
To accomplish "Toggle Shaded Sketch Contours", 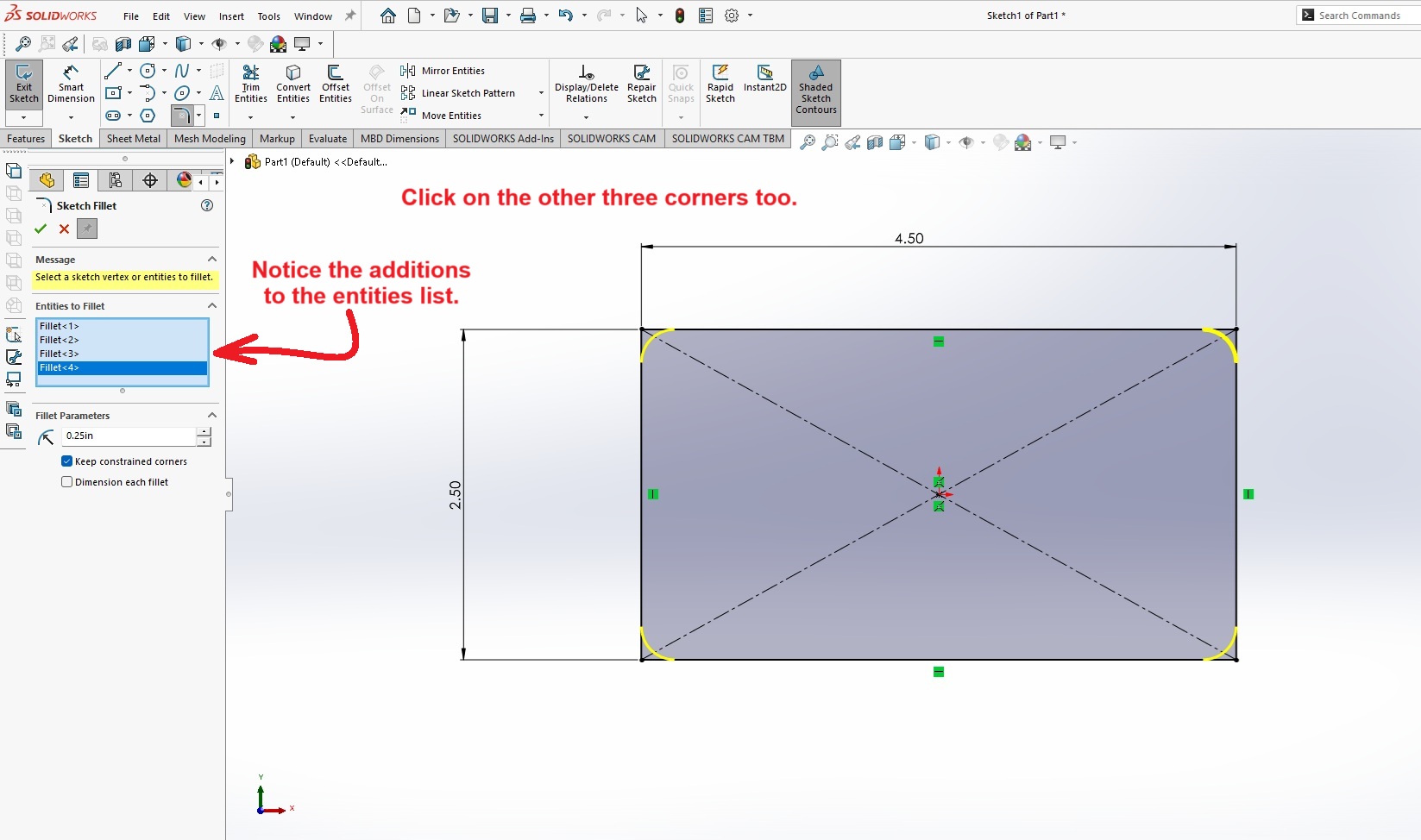I will [815, 91].
